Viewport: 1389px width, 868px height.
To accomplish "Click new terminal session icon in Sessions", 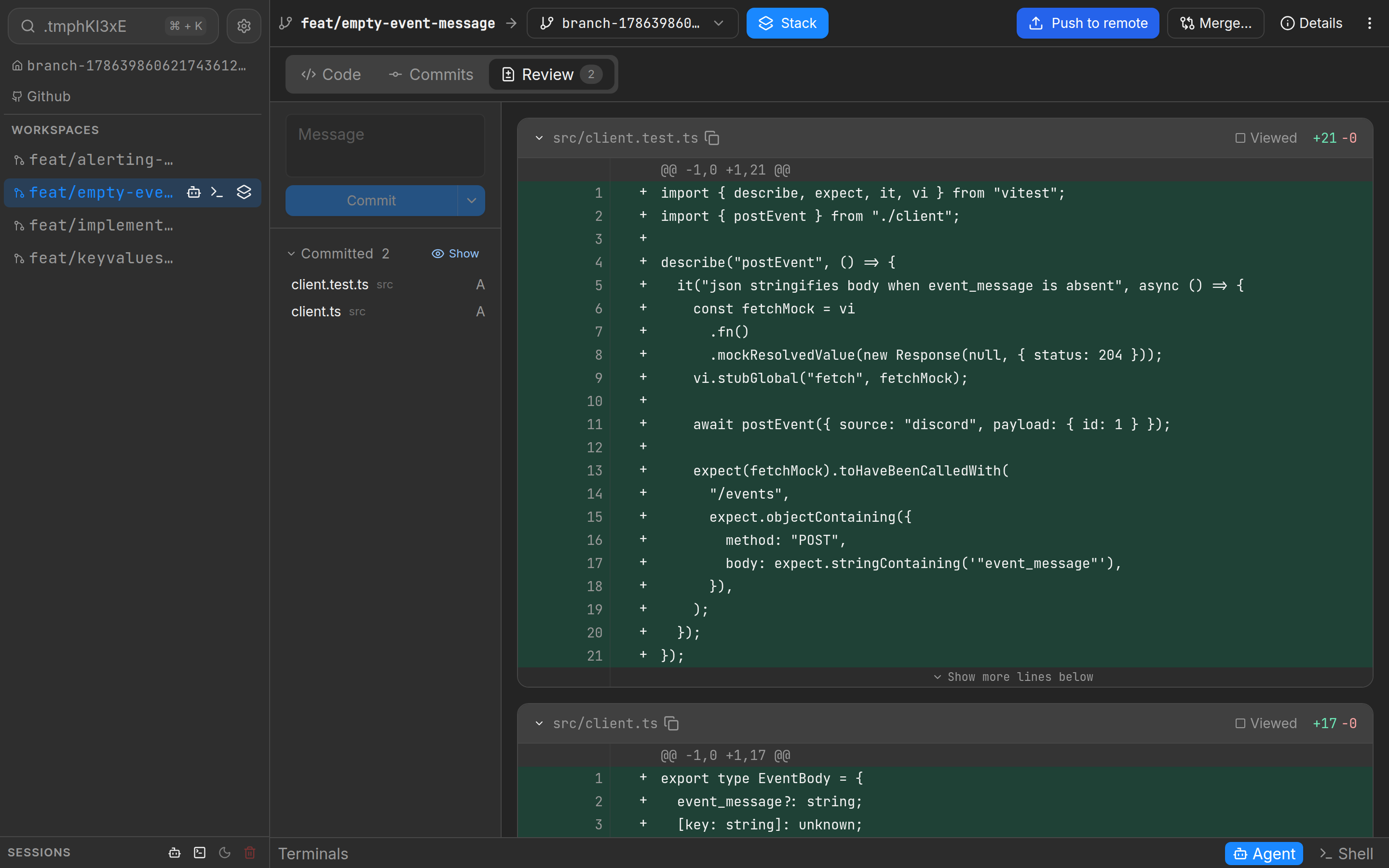I will (x=200, y=853).
